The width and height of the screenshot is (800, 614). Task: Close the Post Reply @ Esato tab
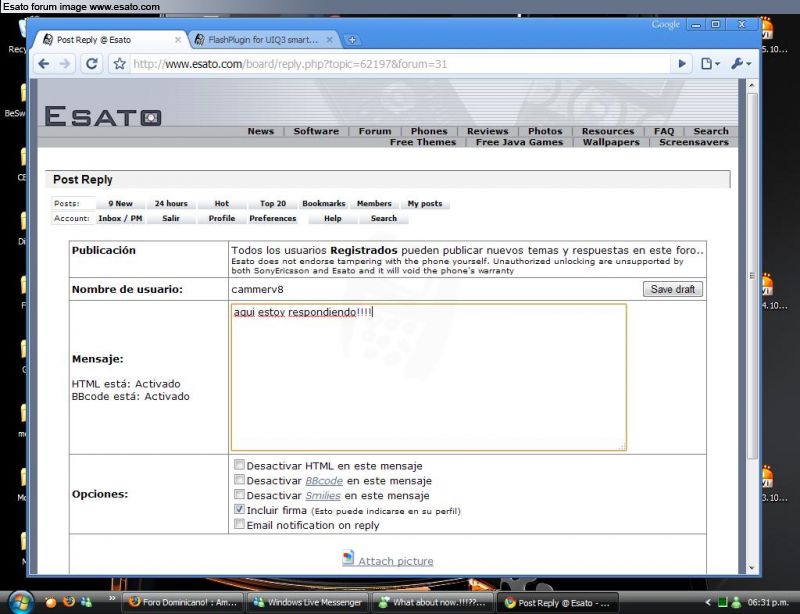coord(178,40)
